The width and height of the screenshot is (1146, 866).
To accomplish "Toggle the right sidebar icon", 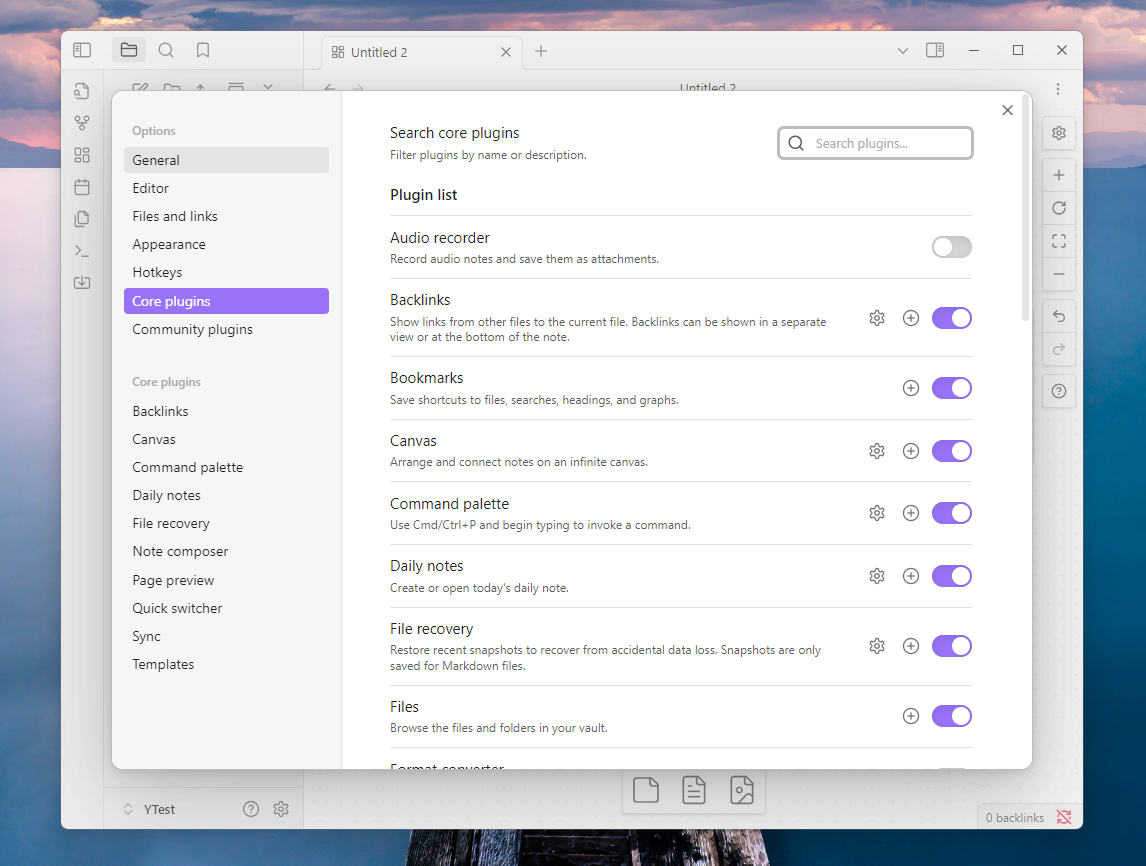I will coord(935,50).
